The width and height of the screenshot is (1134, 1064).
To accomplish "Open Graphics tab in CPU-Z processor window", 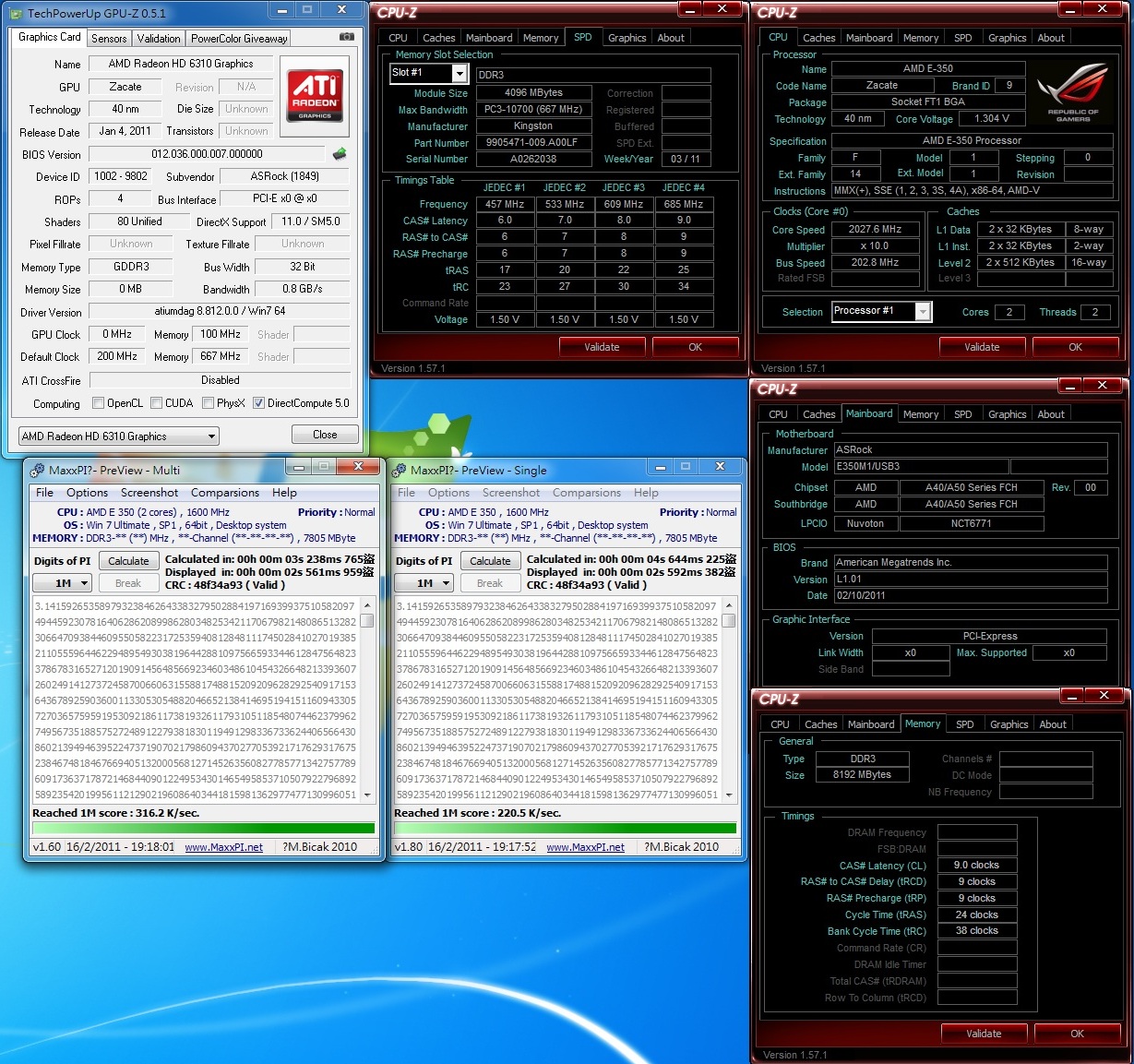I will (x=1008, y=38).
